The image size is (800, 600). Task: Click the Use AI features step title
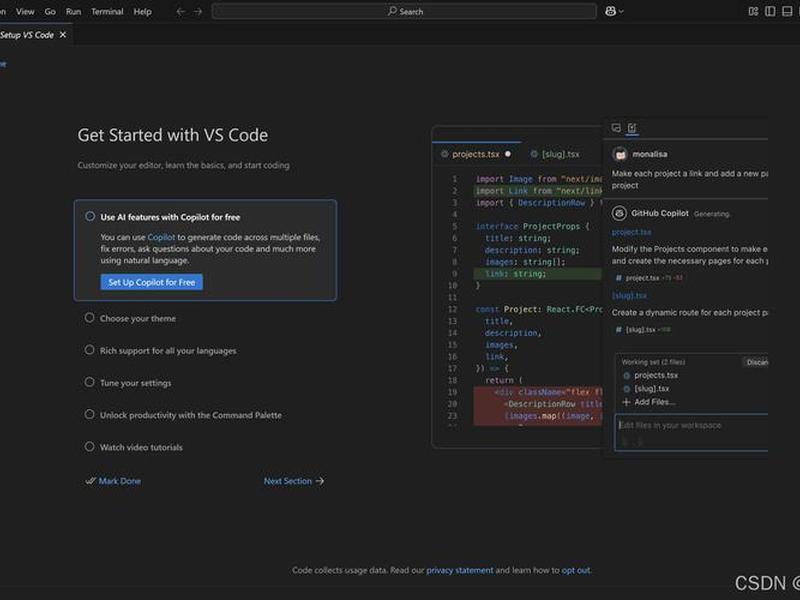click(x=170, y=217)
